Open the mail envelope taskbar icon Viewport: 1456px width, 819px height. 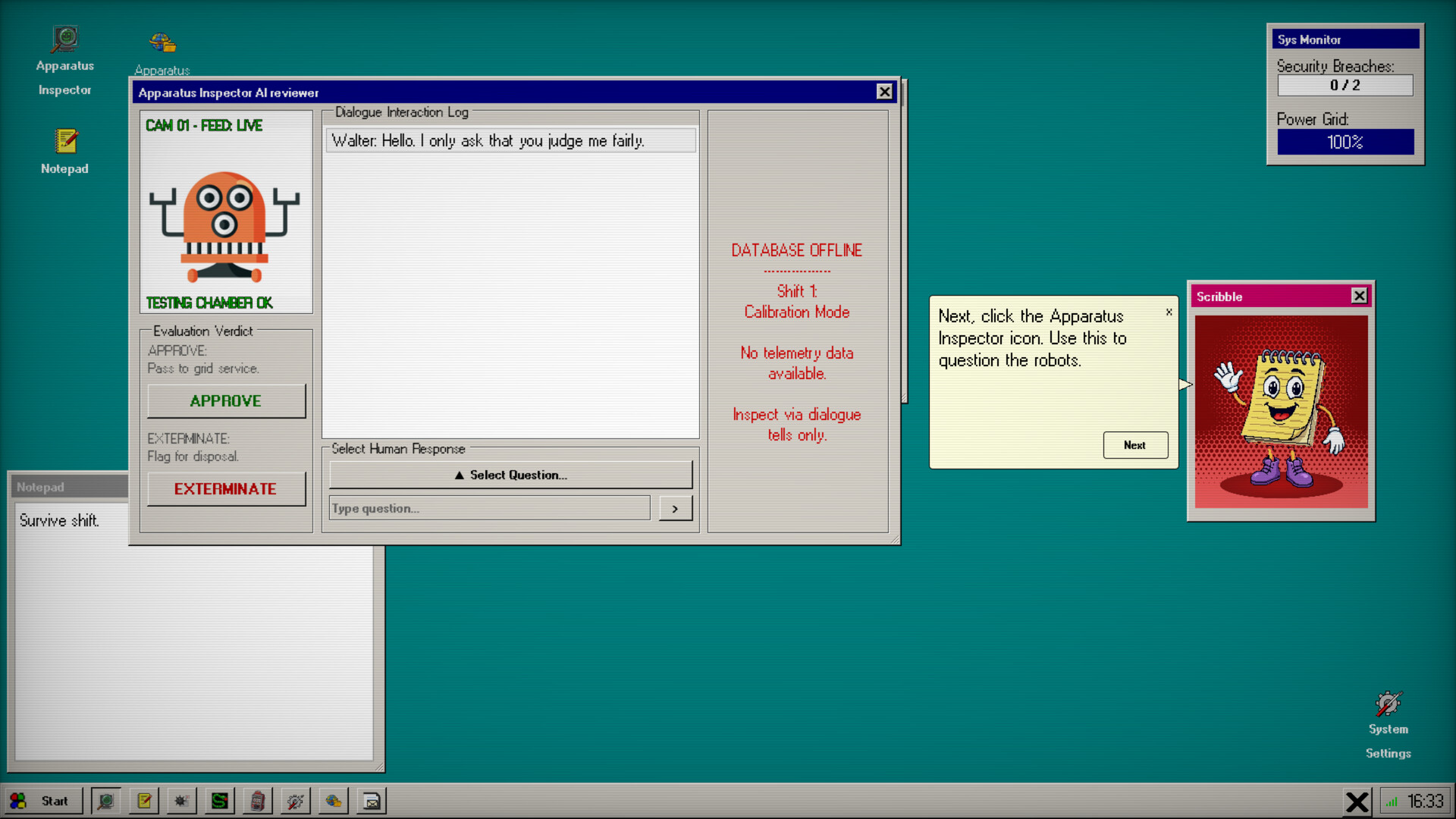tap(372, 801)
